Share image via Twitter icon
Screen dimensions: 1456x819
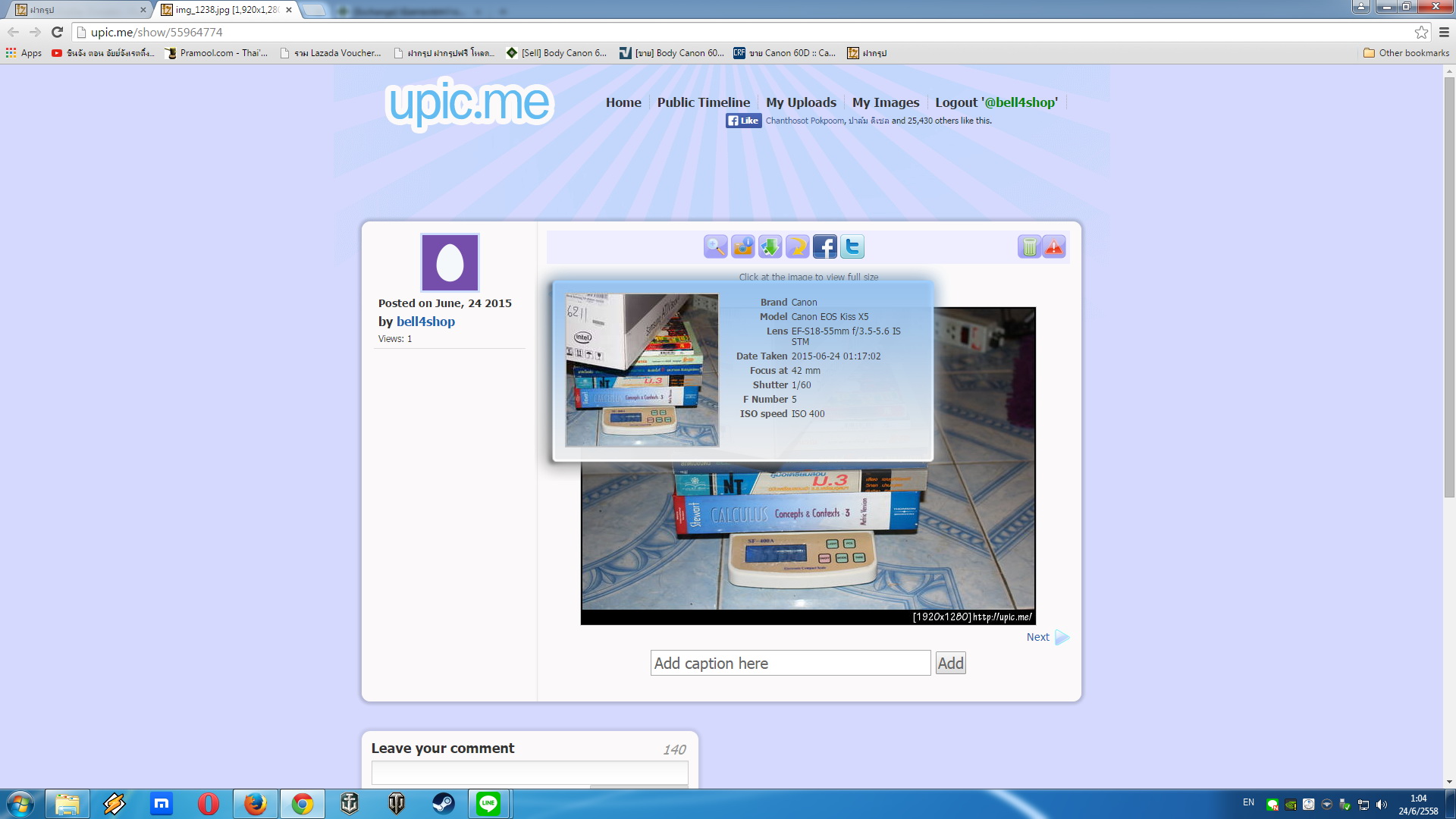coord(852,246)
